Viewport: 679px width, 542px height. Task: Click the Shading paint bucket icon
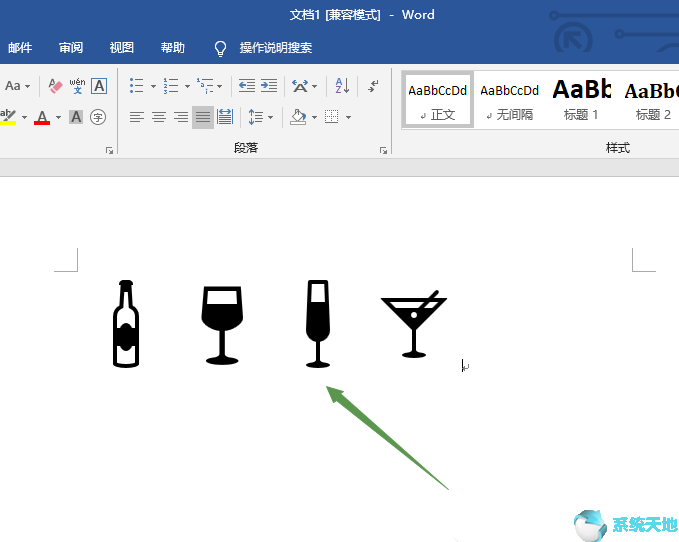pyautogui.click(x=298, y=117)
